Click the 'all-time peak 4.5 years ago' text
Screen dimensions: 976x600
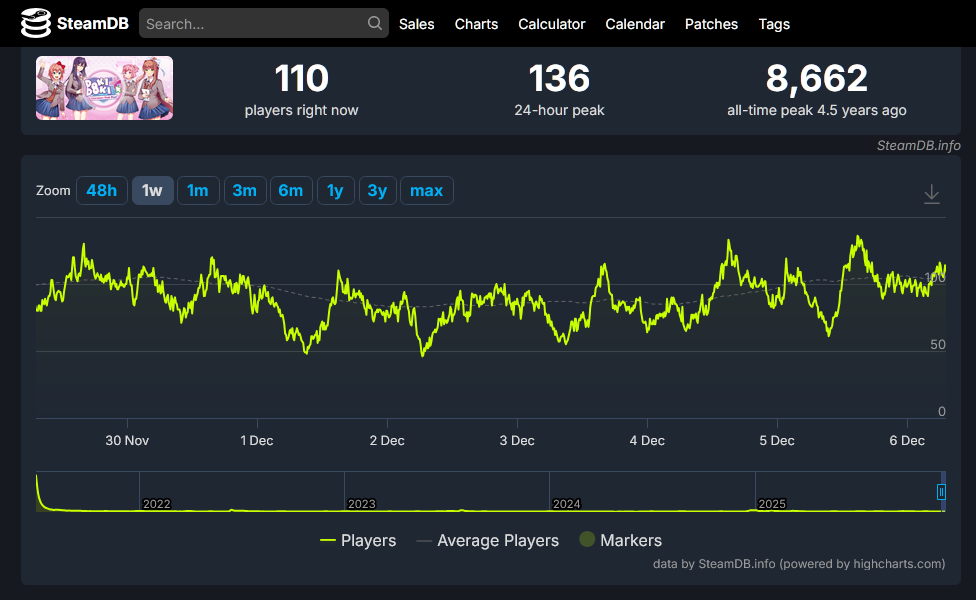coord(817,110)
